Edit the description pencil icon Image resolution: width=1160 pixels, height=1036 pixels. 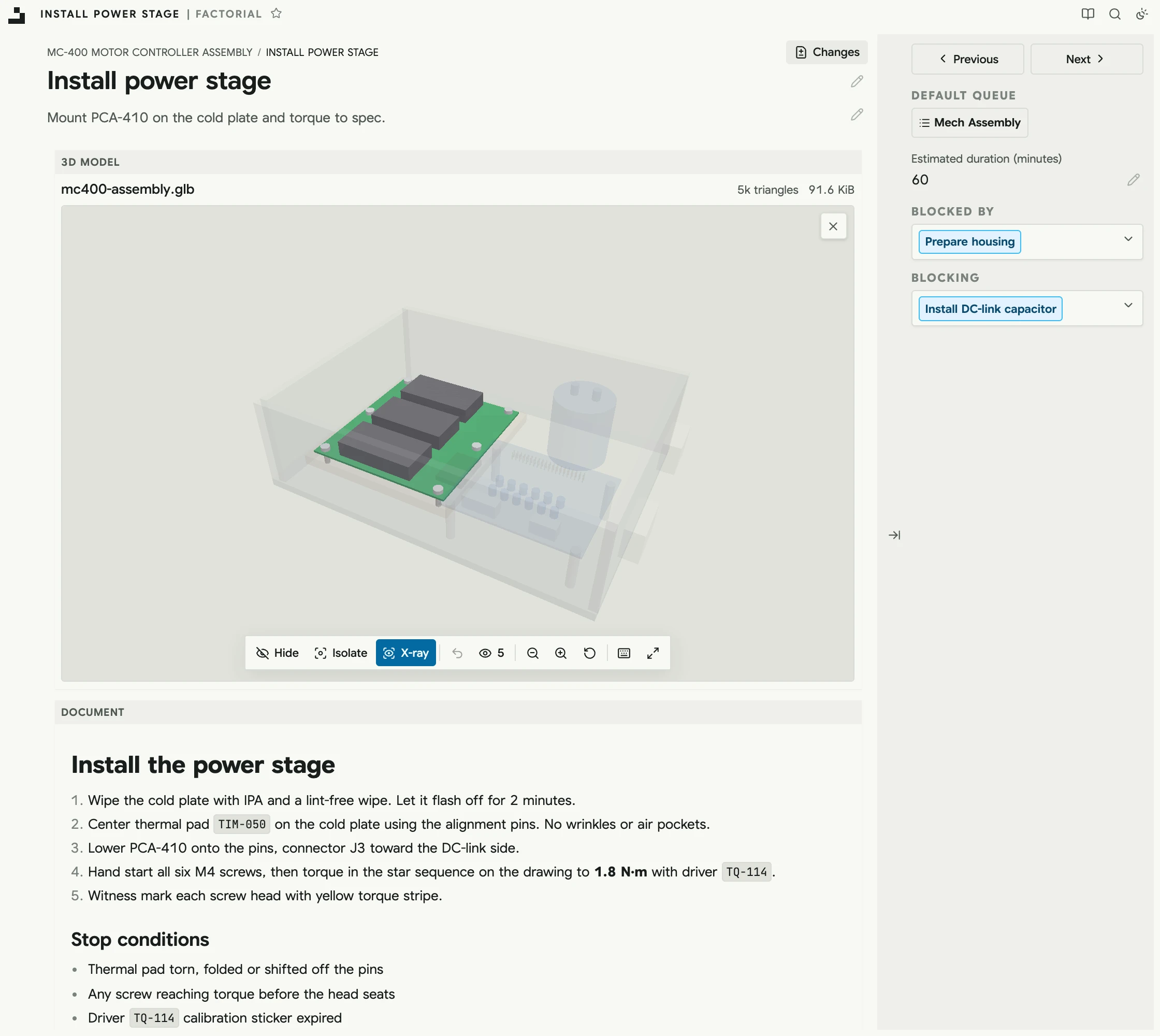(x=857, y=114)
